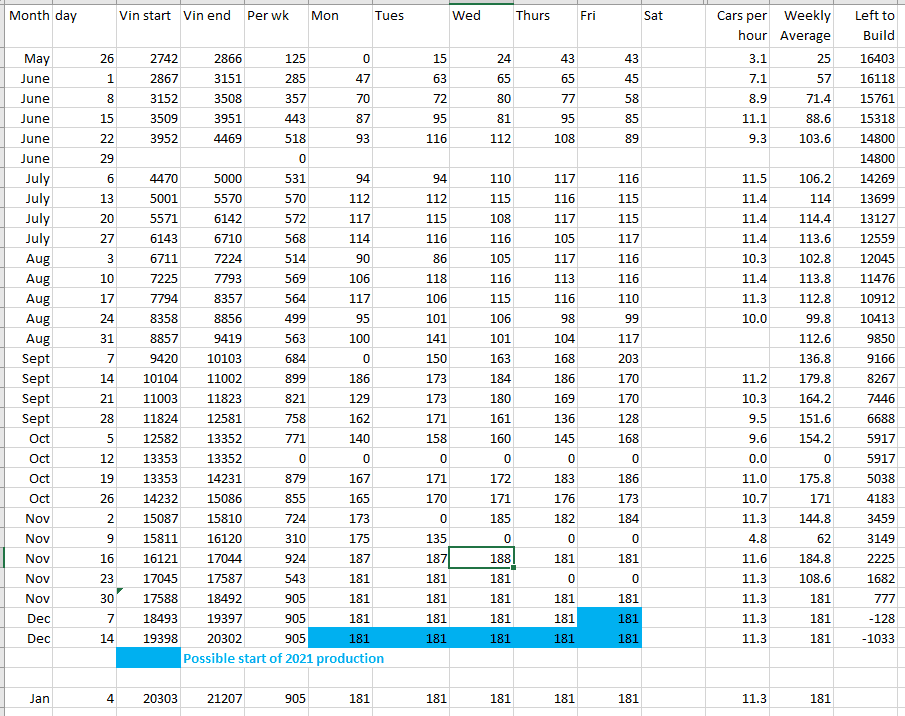
Task: Click Vin start cell 17588 with green indicator
Action: click(x=148, y=598)
